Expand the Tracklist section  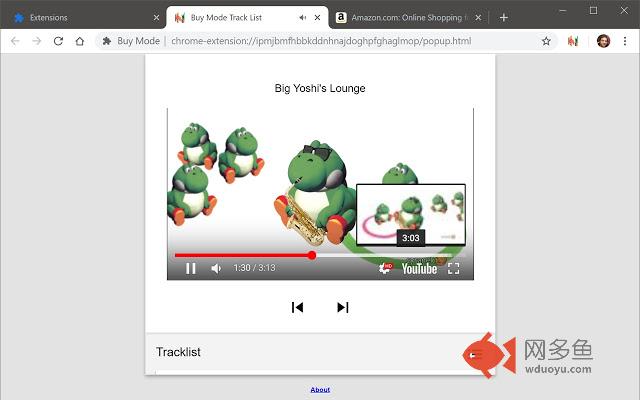point(320,352)
